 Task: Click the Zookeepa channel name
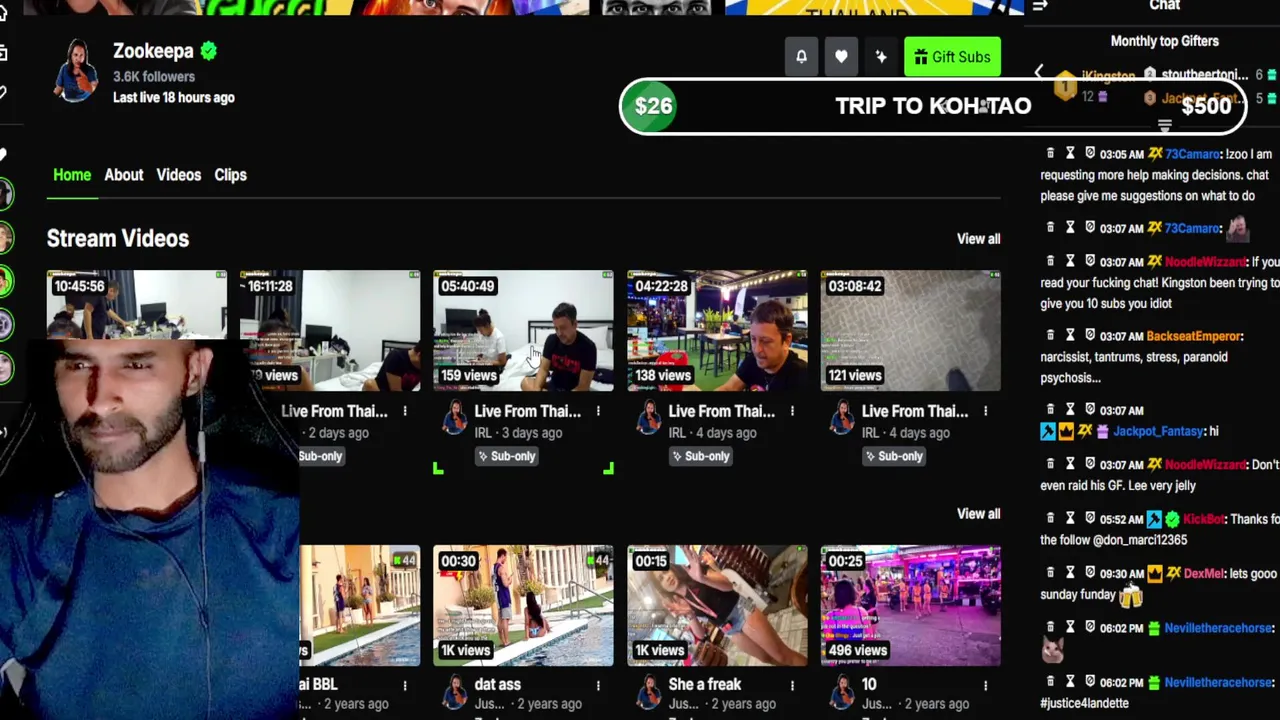[x=153, y=51]
